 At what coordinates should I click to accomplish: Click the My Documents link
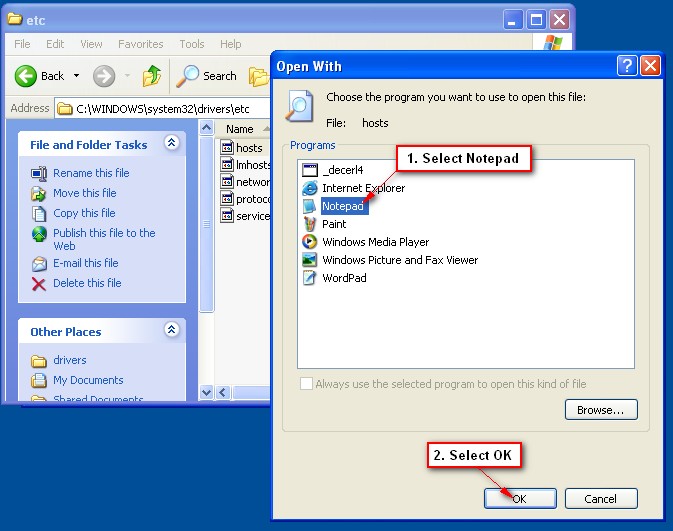88,380
